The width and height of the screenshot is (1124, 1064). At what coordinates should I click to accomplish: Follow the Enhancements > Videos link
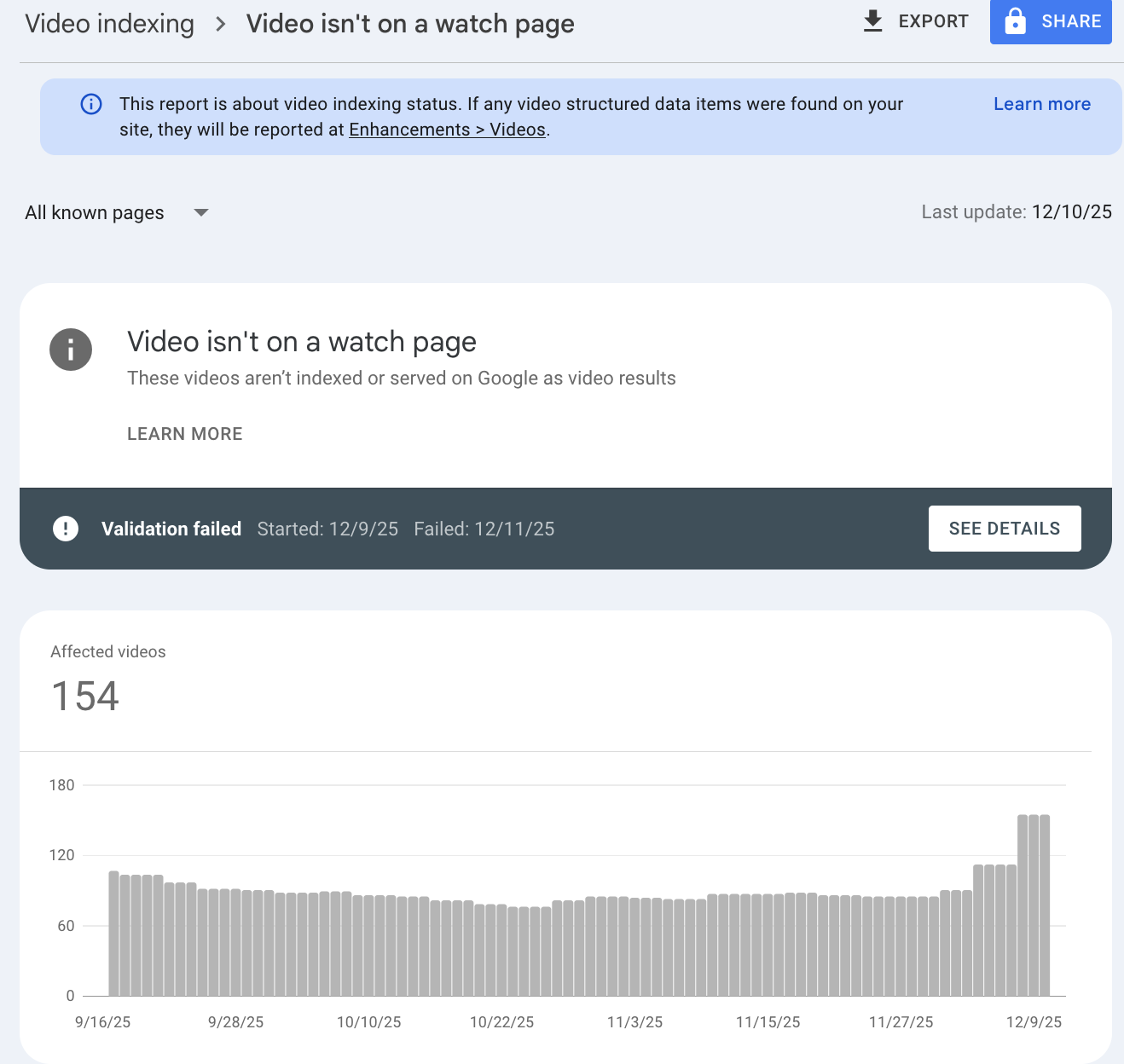(x=448, y=130)
